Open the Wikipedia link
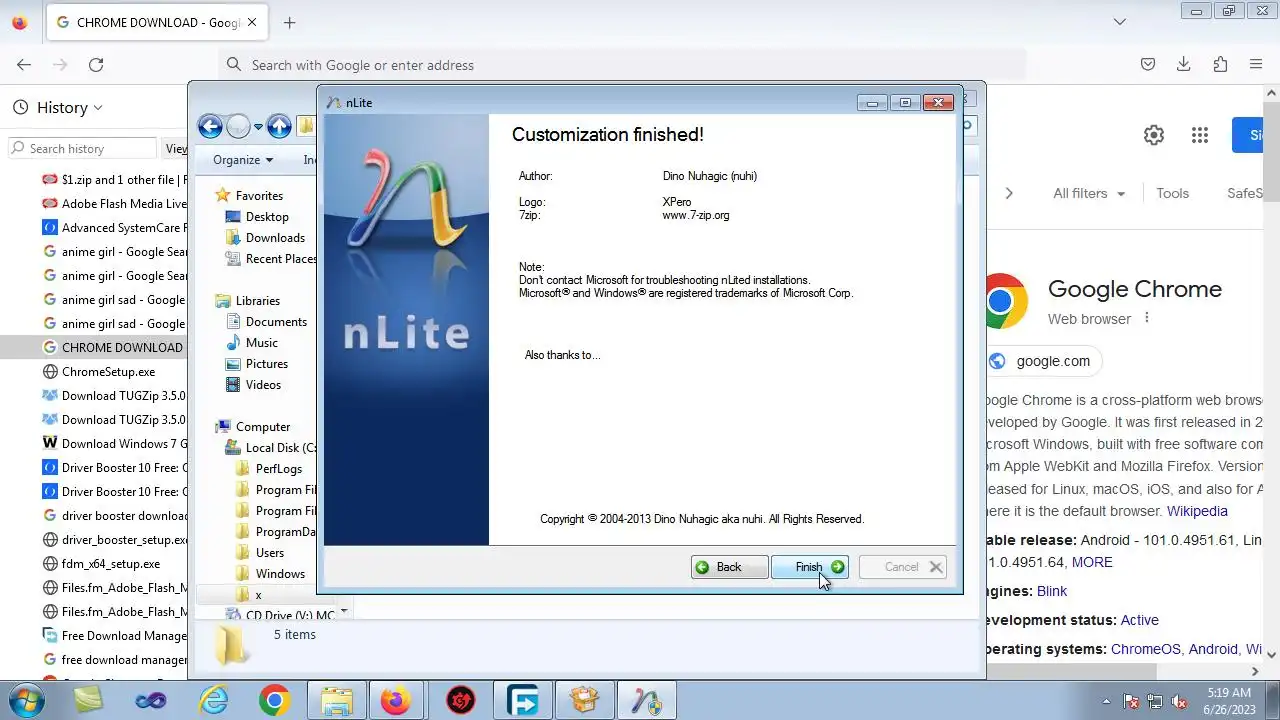The height and width of the screenshot is (720, 1280). [x=1197, y=511]
